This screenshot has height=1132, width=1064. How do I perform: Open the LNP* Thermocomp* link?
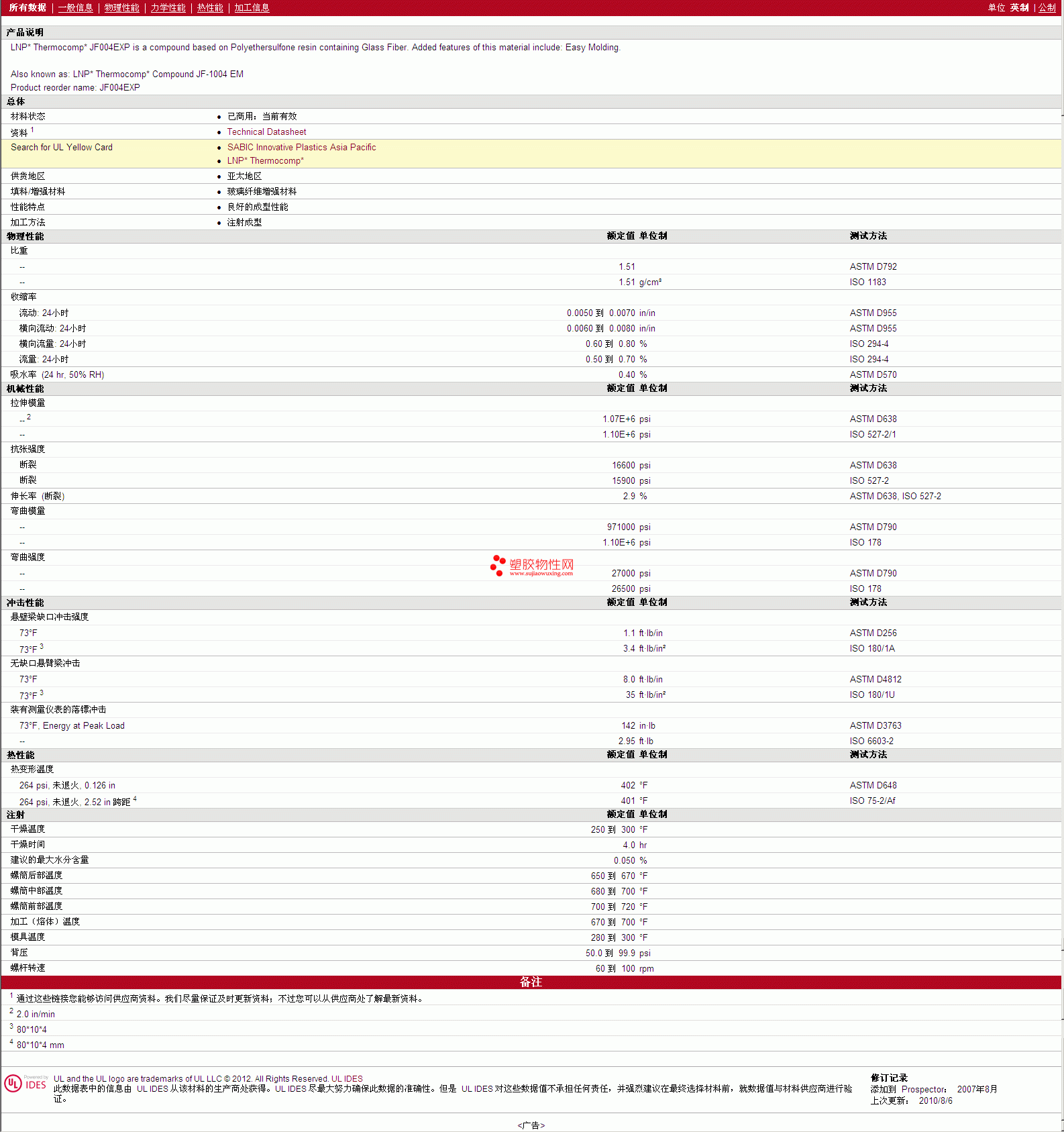pyautogui.click(x=265, y=161)
